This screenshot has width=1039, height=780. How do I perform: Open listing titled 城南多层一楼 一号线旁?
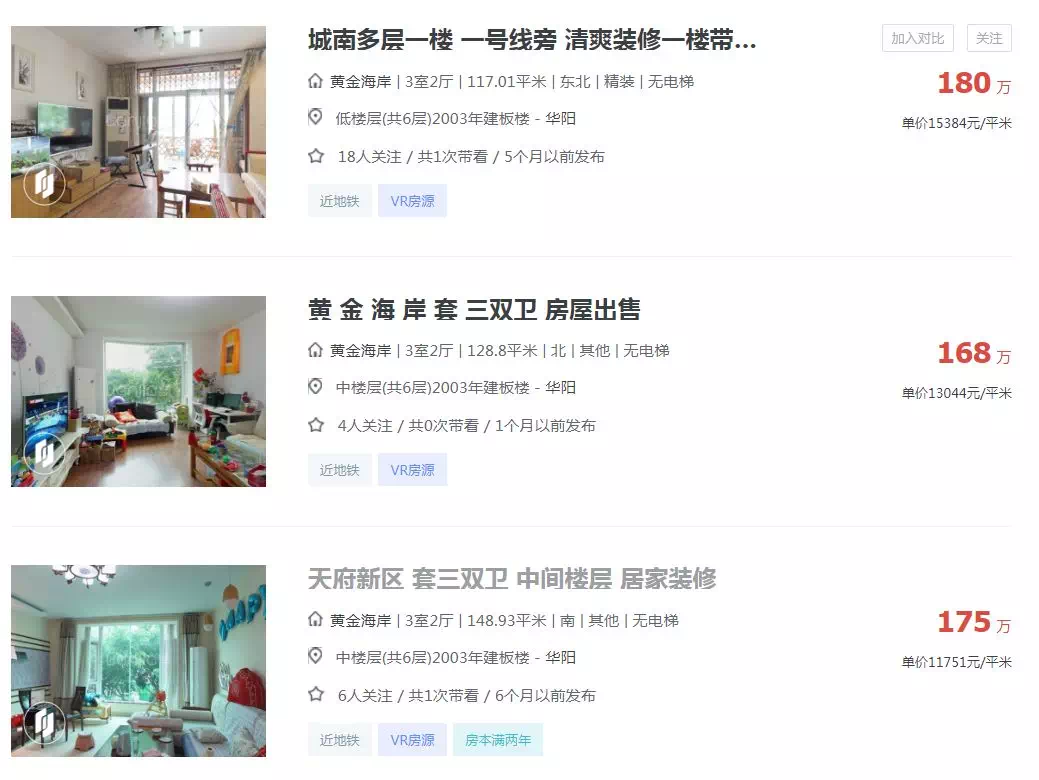click(x=532, y=40)
